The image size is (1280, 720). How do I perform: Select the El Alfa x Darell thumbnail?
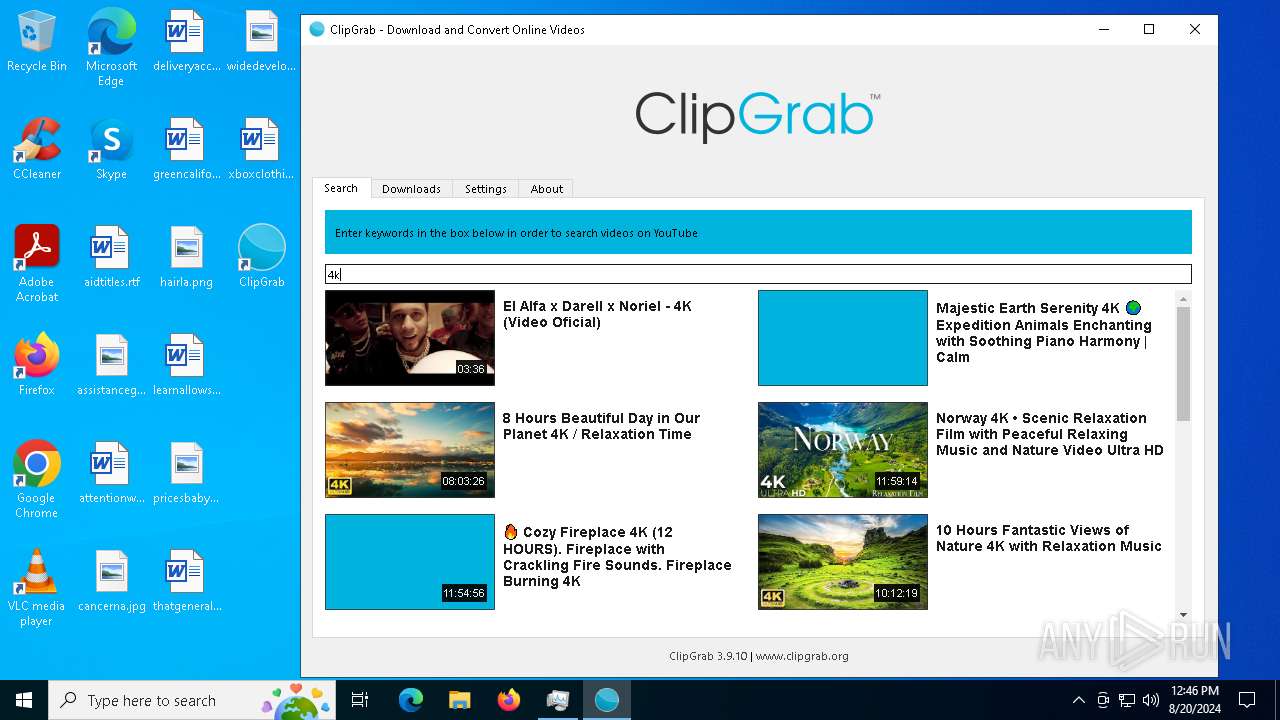(410, 338)
